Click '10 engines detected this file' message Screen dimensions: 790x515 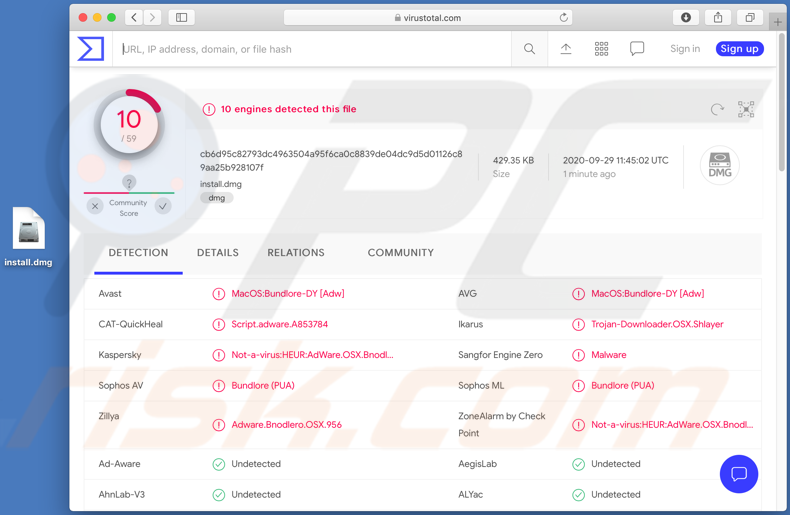[288, 109]
